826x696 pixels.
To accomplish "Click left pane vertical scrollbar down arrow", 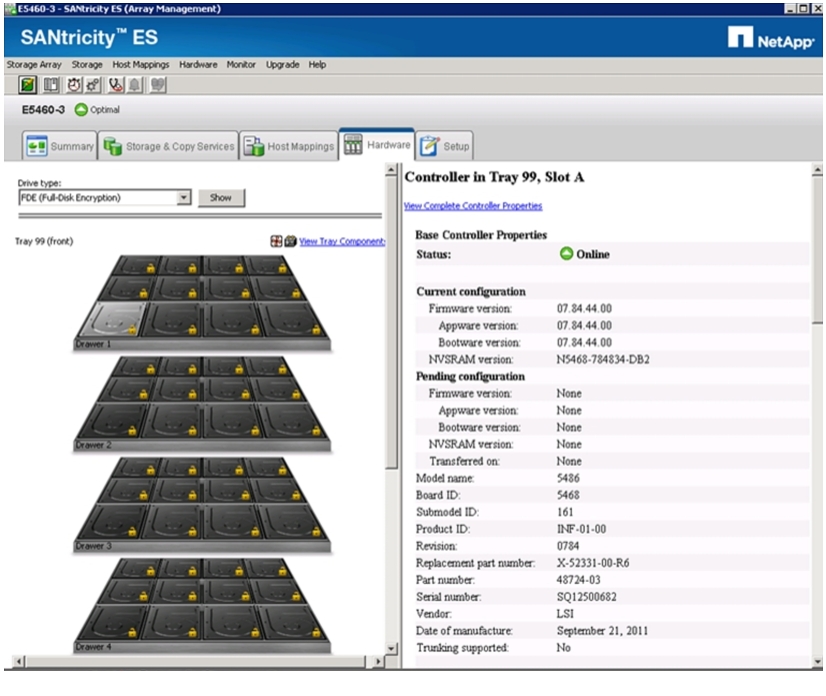I will [x=391, y=649].
